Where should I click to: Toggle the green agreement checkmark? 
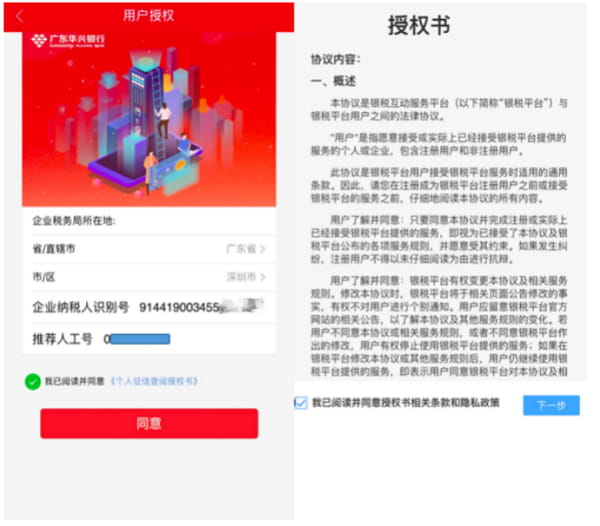pyautogui.click(x=33, y=381)
